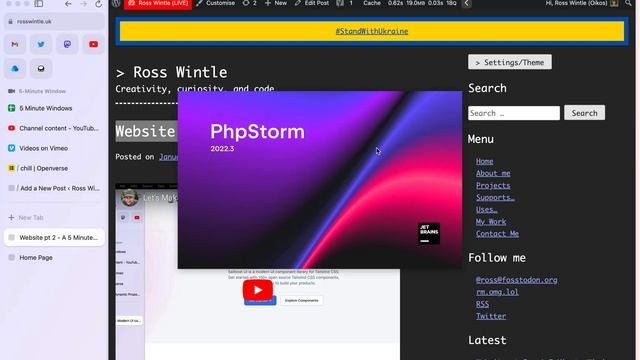Select the Website pt 2 tab

(x=54, y=238)
